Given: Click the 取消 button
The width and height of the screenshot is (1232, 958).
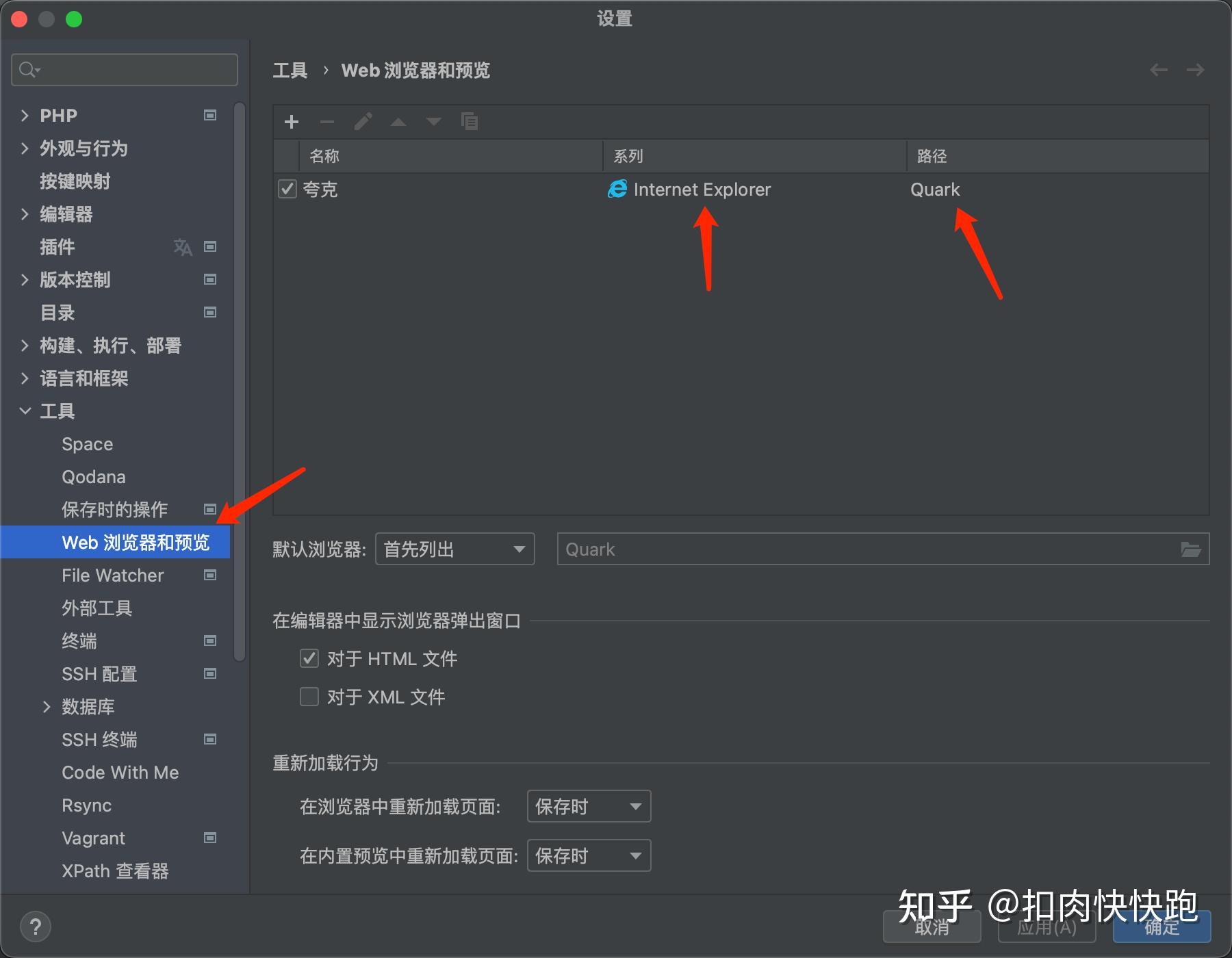Looking at the screenshot, I should tap(932, 927).
